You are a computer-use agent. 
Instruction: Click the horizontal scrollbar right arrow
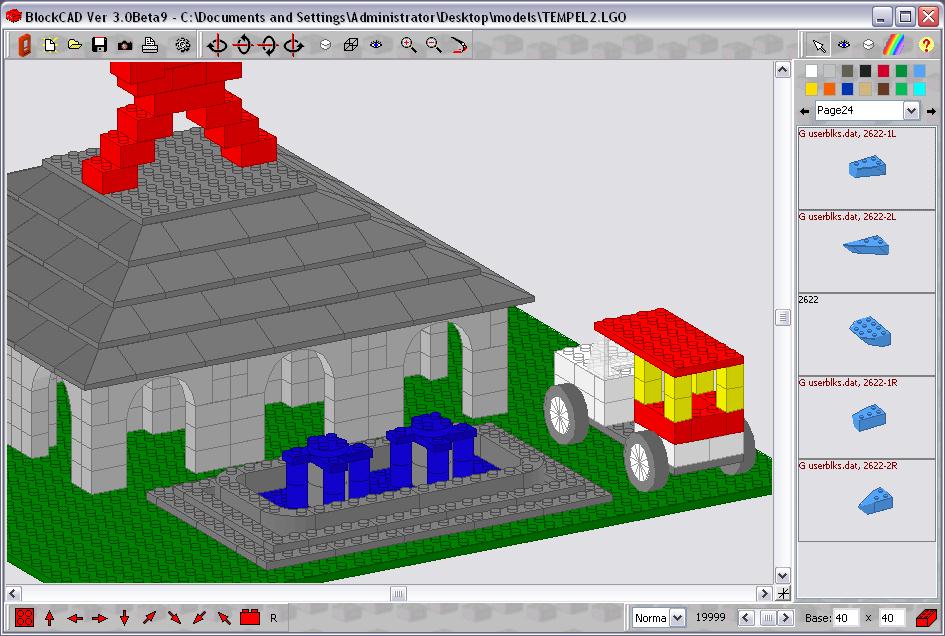coord(764,594)
